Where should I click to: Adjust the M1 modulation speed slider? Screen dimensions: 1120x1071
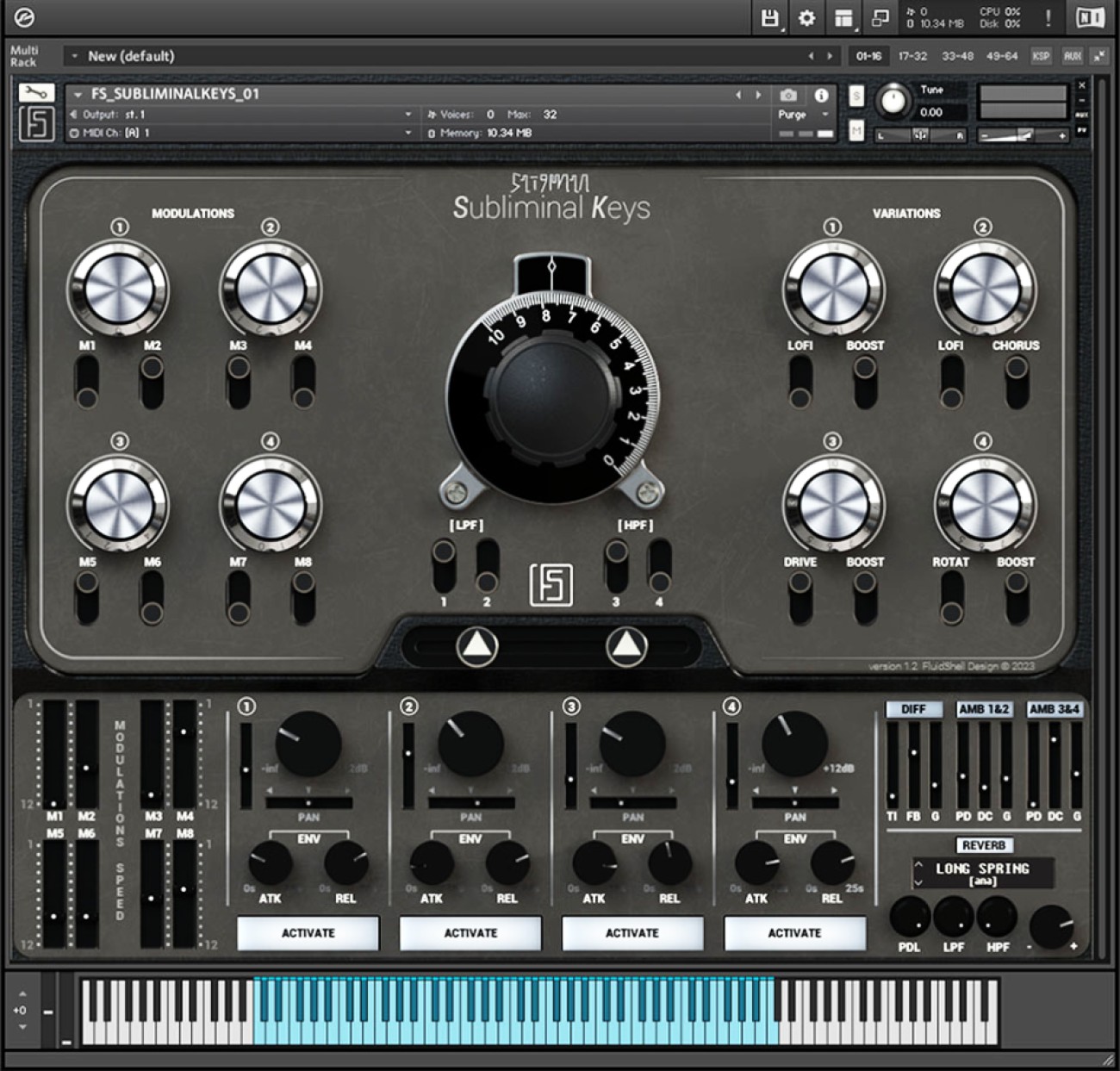point(54,801)
